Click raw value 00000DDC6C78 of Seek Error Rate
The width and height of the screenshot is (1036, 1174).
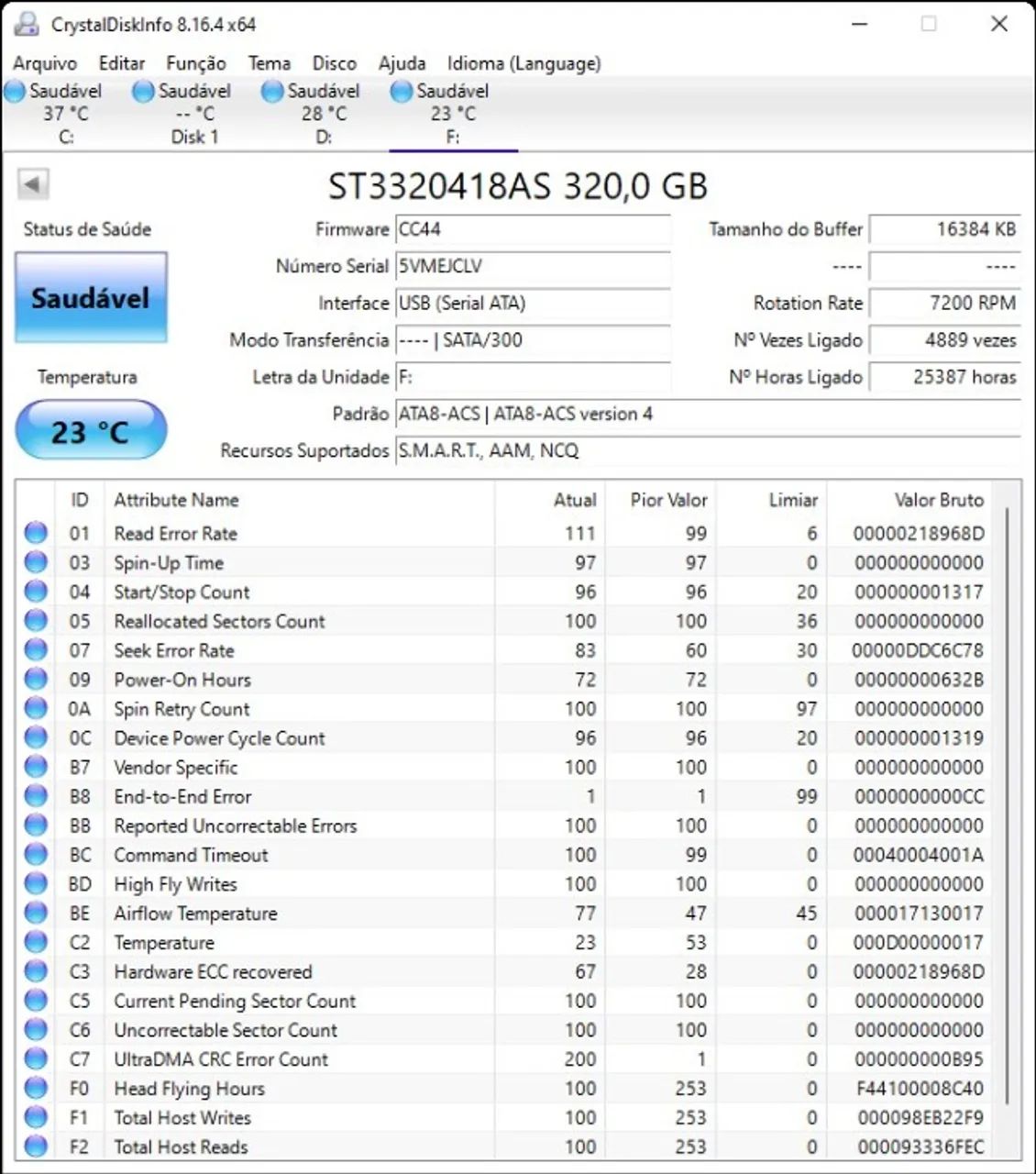click(918, 650)
